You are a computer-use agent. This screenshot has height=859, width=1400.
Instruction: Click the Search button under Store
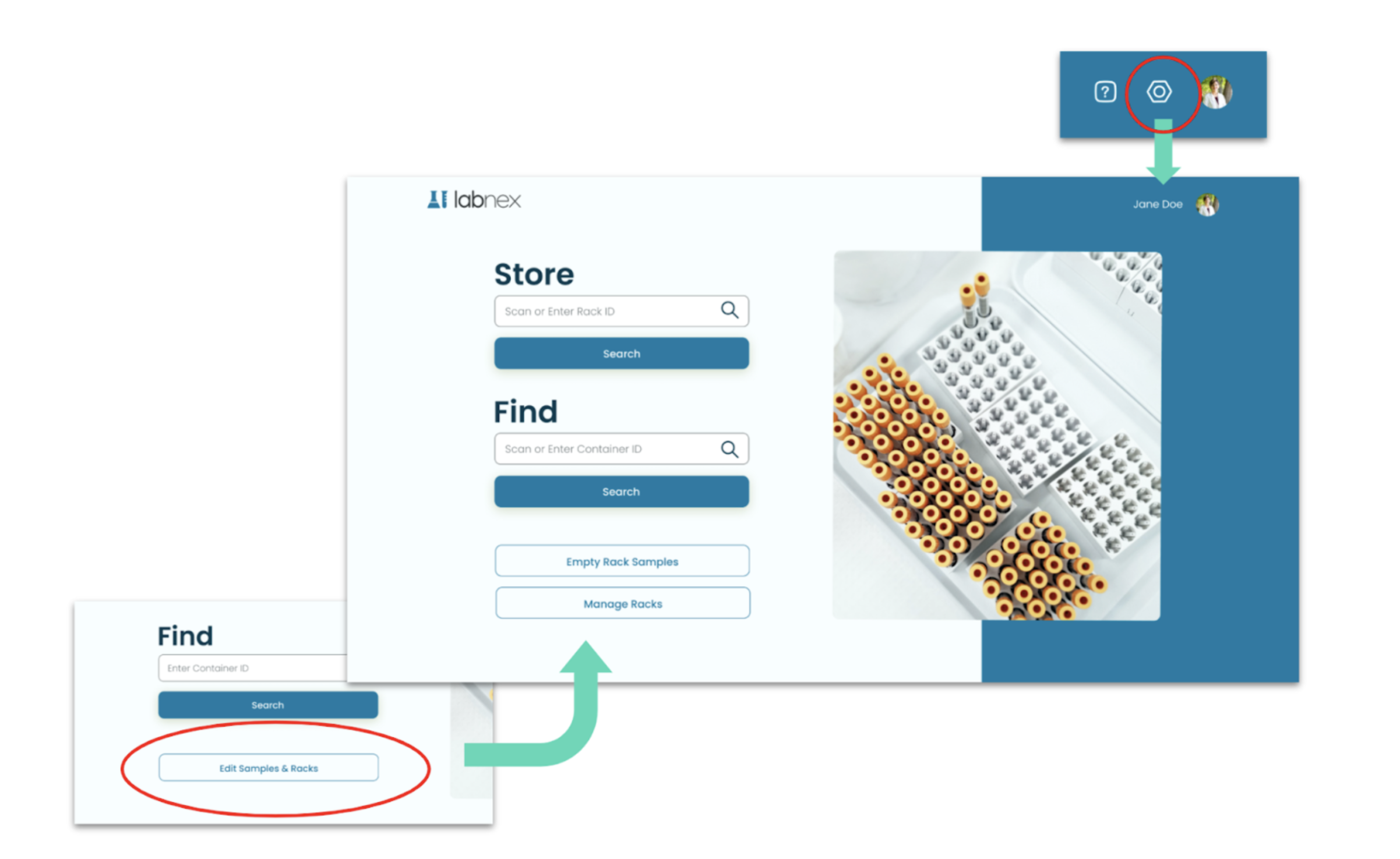pos(621,354)
